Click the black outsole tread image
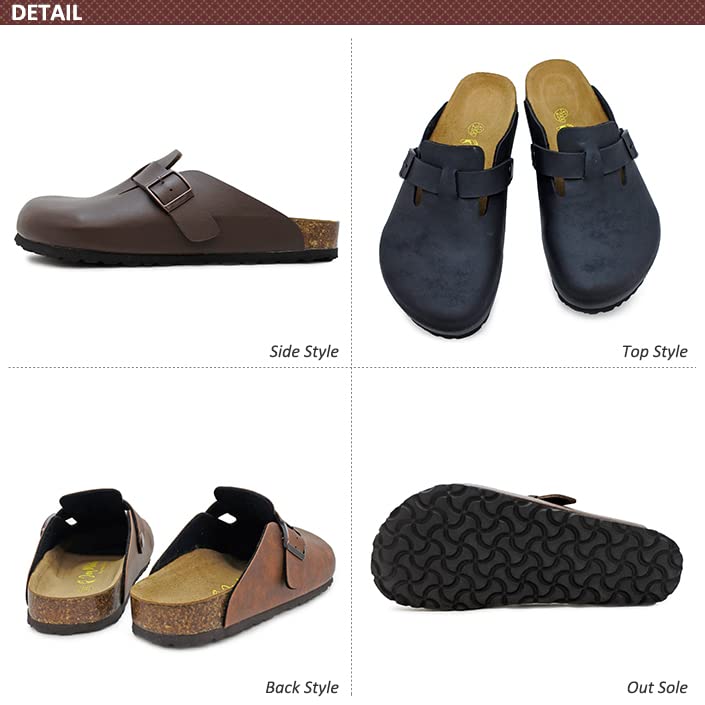The image size is (705, 705). (527, 547)
